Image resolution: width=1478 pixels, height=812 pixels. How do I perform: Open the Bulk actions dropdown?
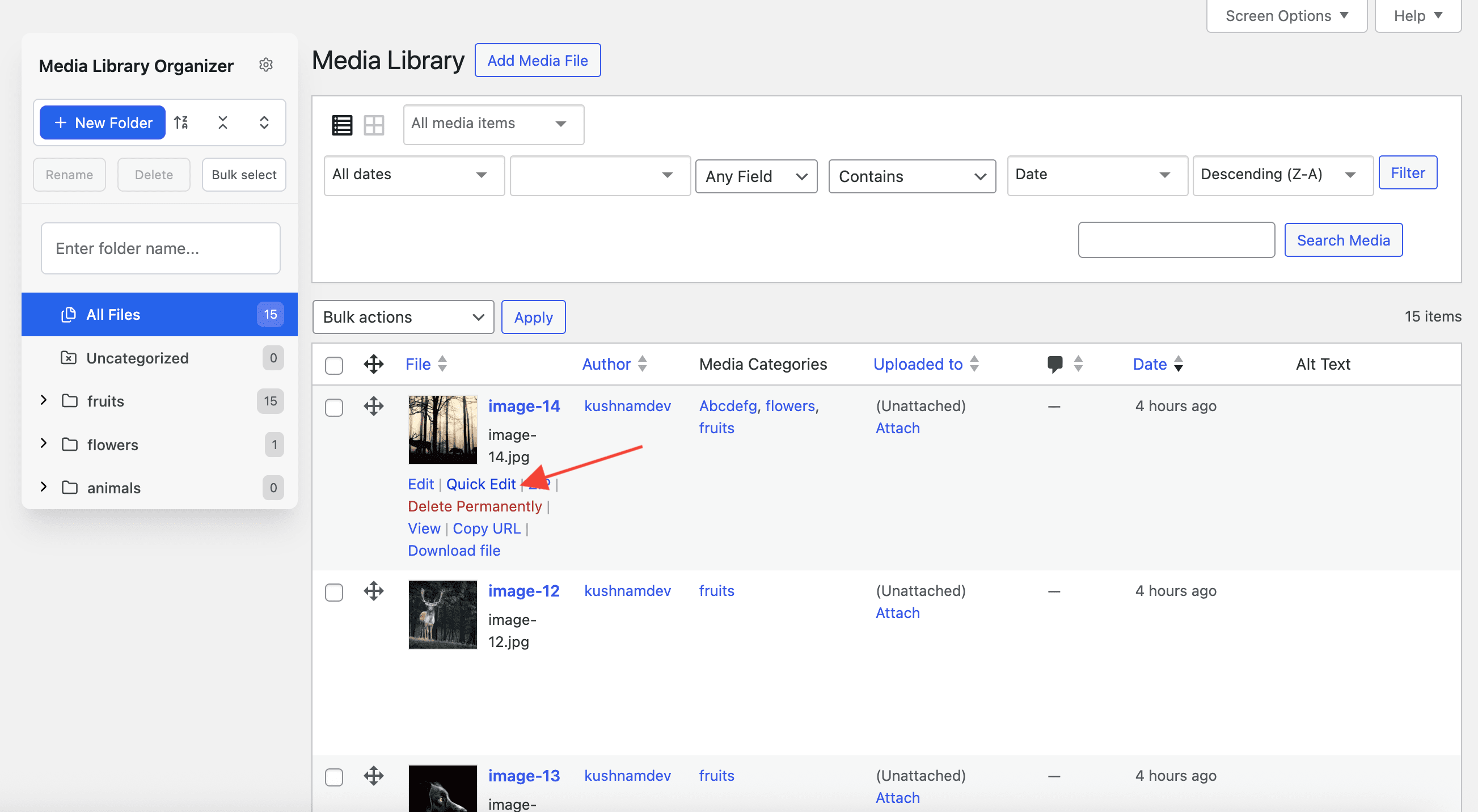click(x=403, y=317)
